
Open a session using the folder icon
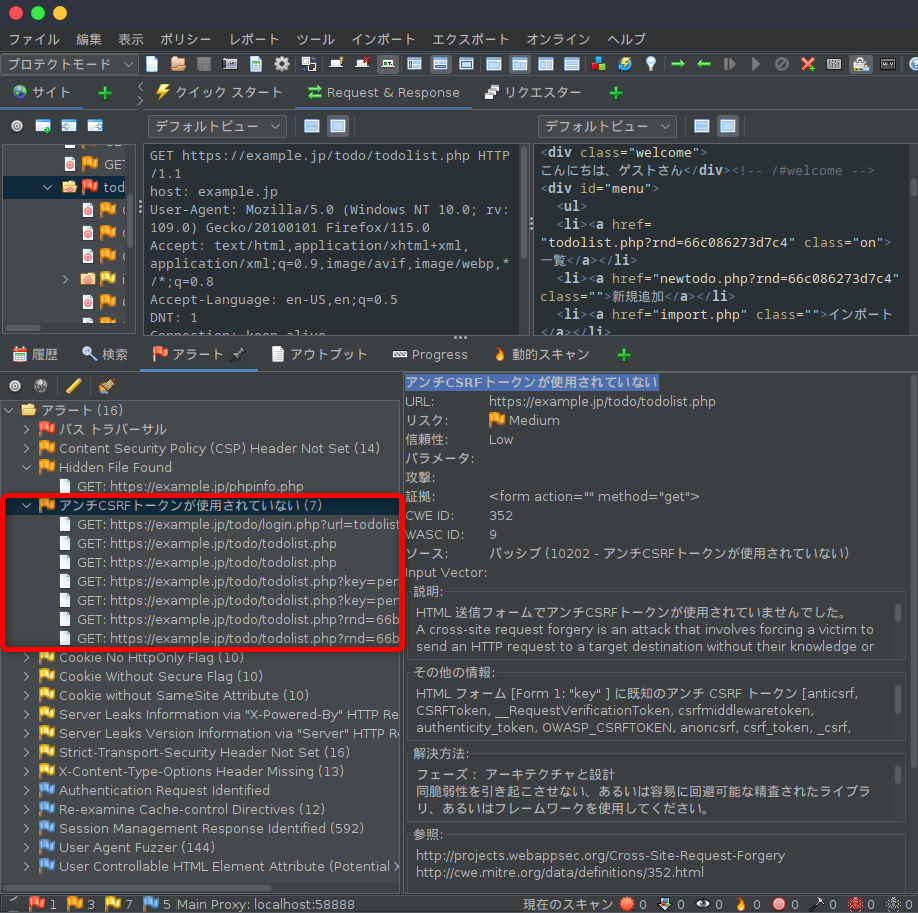tap(176, 63)
